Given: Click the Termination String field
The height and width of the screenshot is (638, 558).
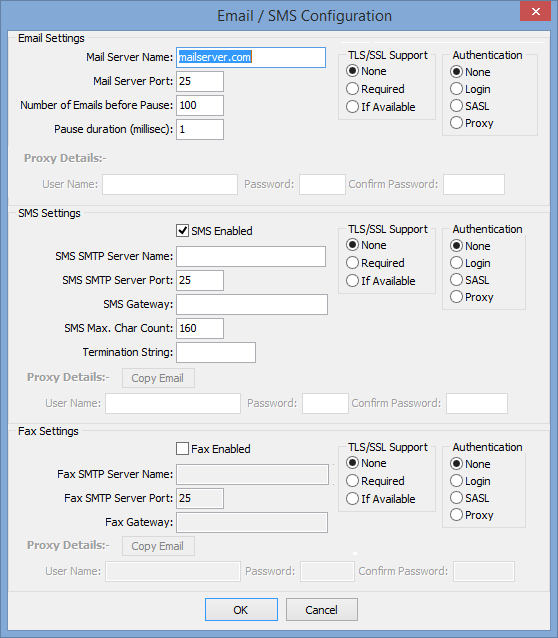Looking at the screenshot, I should [216, 352].
